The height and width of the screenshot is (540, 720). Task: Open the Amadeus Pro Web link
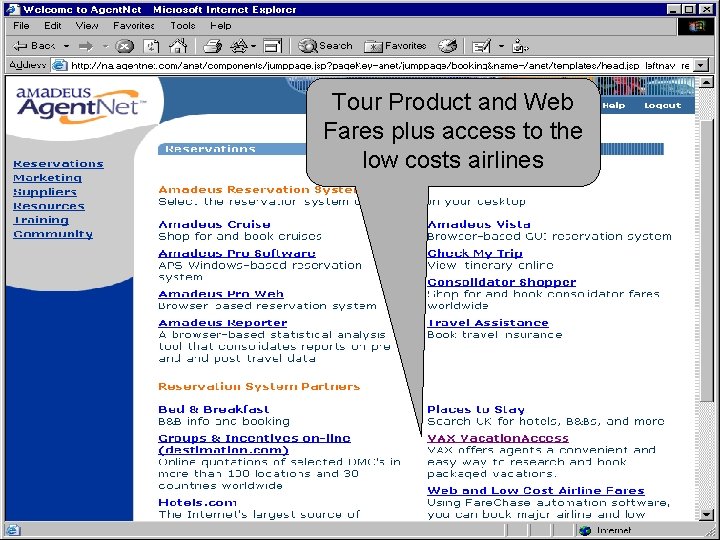[221, 294]
